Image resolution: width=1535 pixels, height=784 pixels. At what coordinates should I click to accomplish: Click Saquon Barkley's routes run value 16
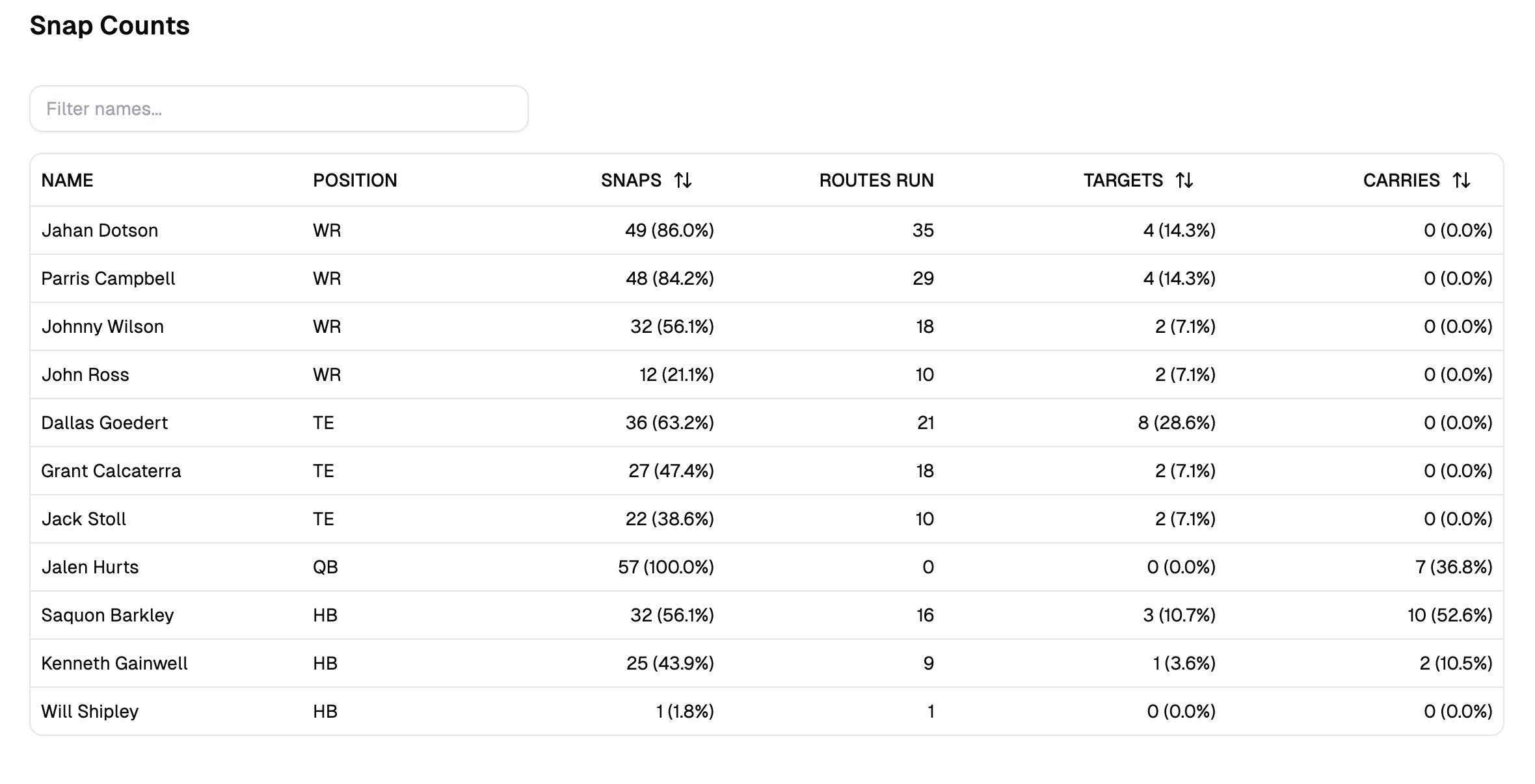pyautogui.click(x=925, y=615)
